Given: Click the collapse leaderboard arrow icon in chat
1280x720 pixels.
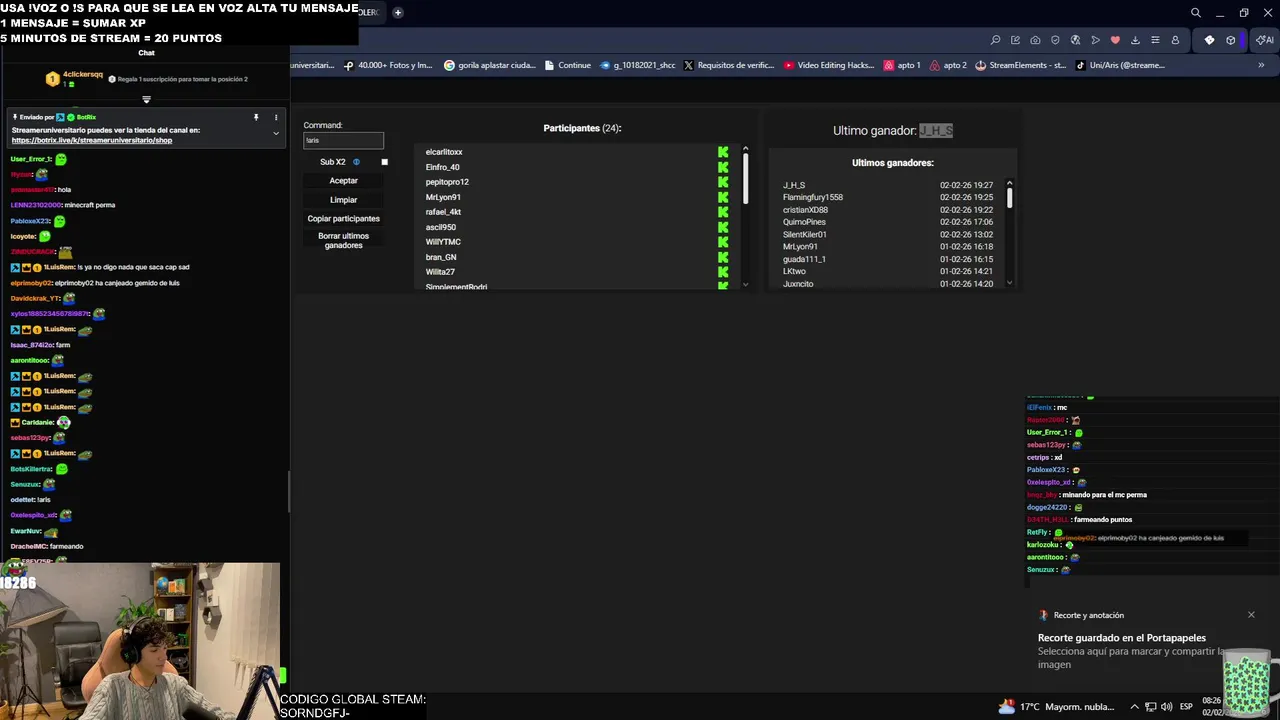Looking at the screenshot, I should (146, 99).
